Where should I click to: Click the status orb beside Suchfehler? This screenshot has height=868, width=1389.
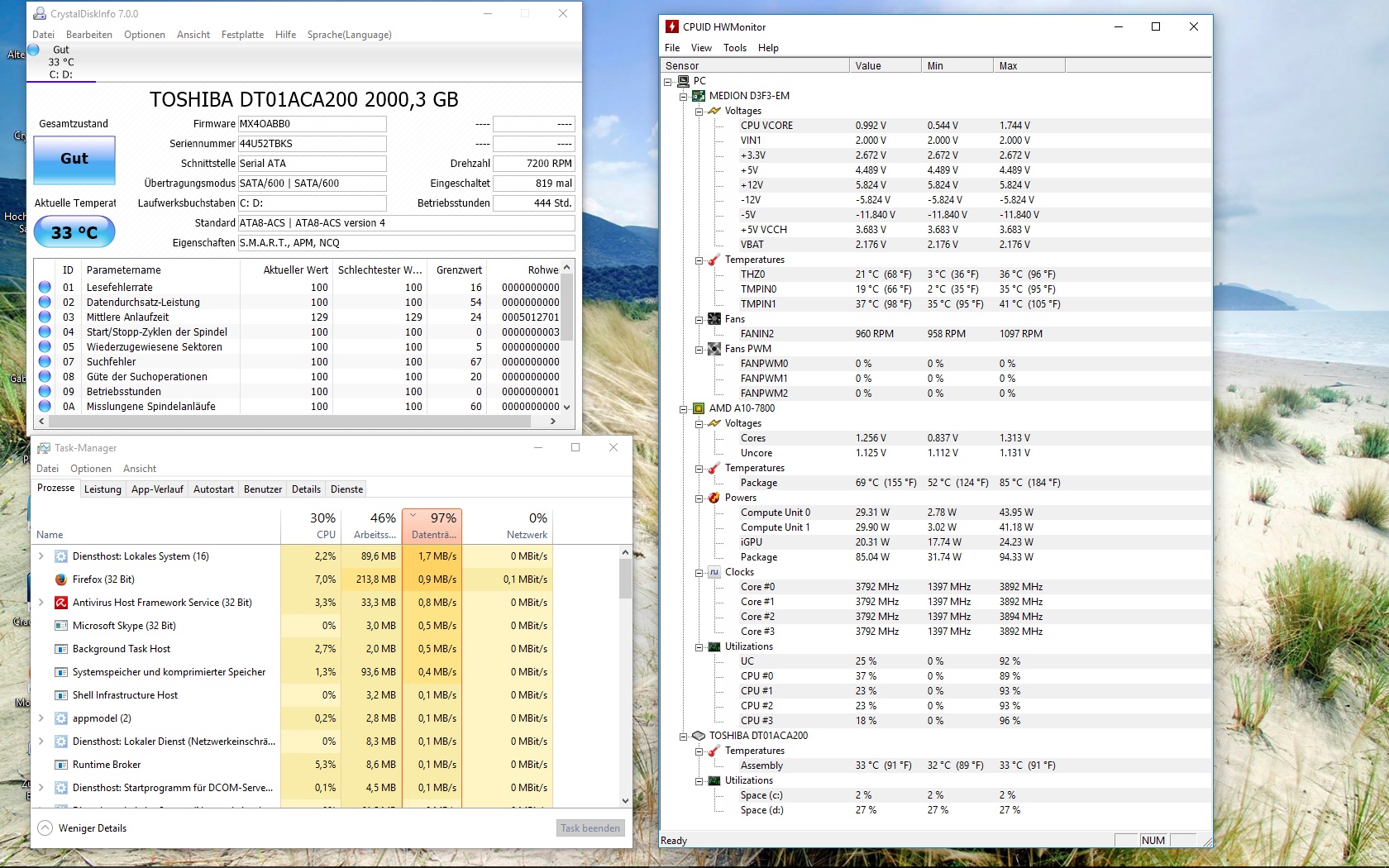point(45,362)
